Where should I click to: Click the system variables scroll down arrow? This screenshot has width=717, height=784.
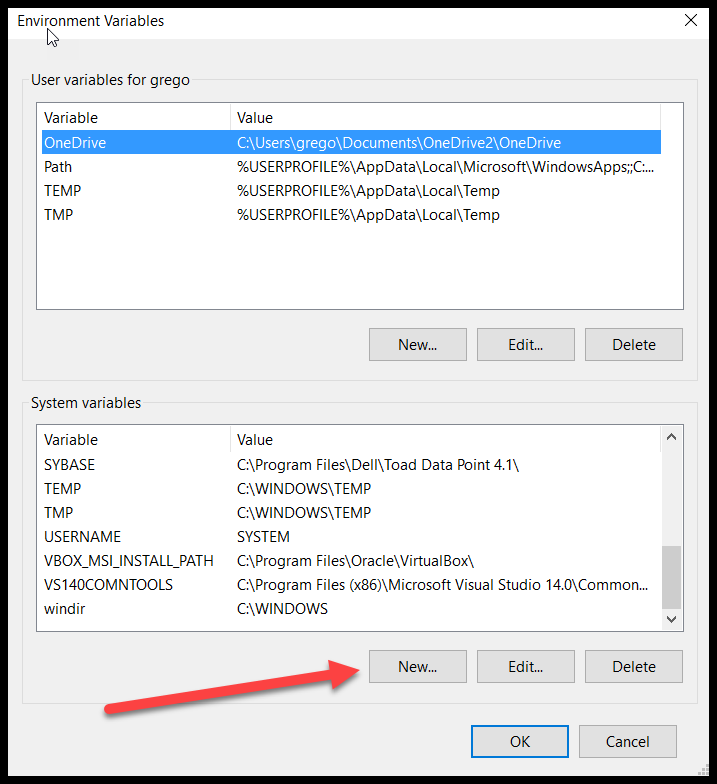click(x=672, y=619)
